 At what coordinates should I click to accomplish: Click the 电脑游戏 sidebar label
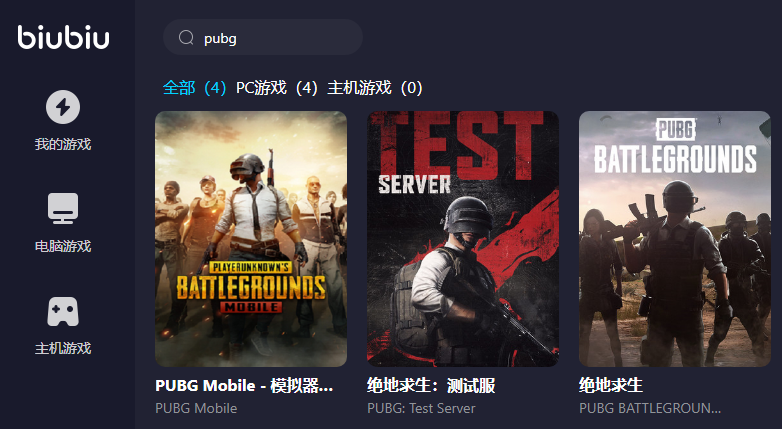(63, 246)
